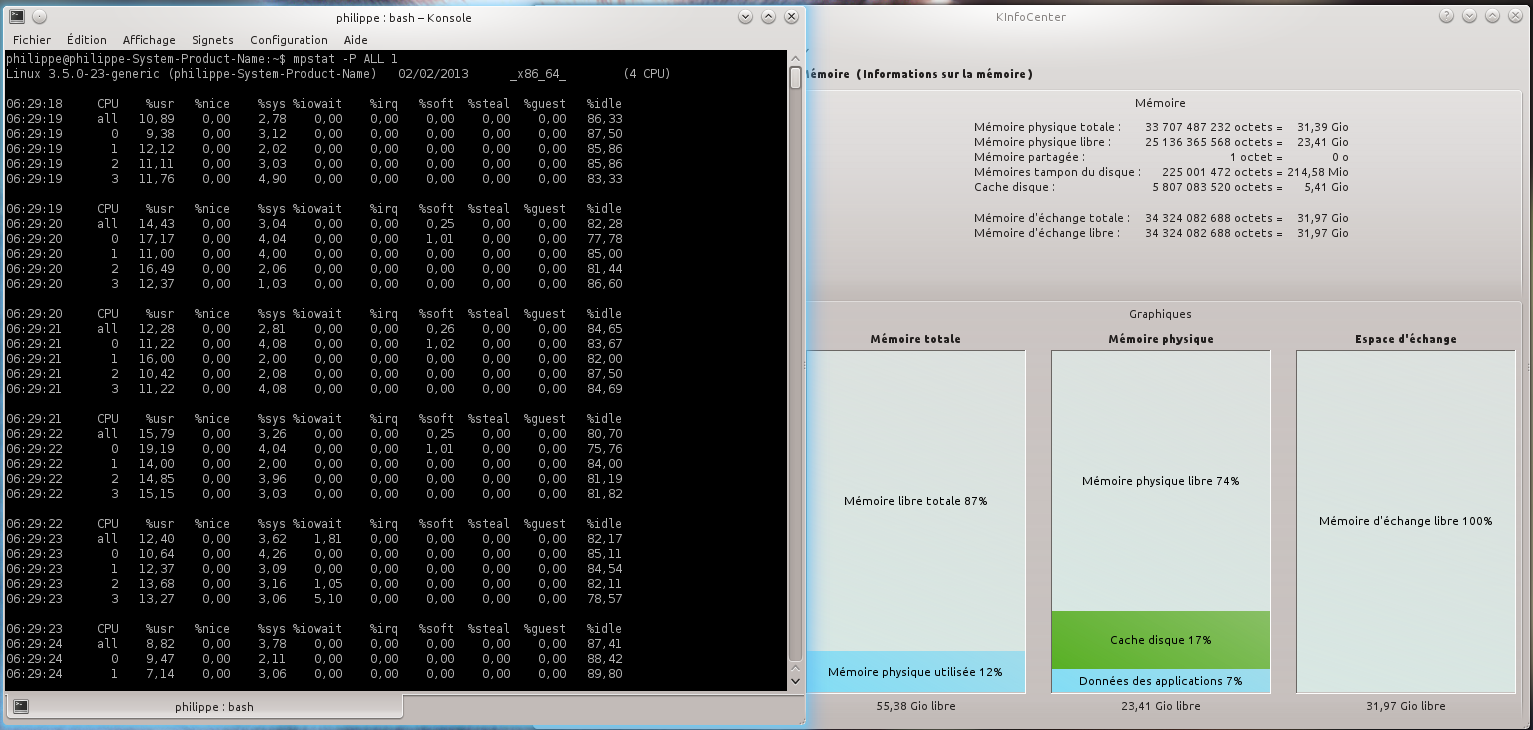Open the Affichage menu in Konsole
The image size is (1533, 730).
point(149,40)
